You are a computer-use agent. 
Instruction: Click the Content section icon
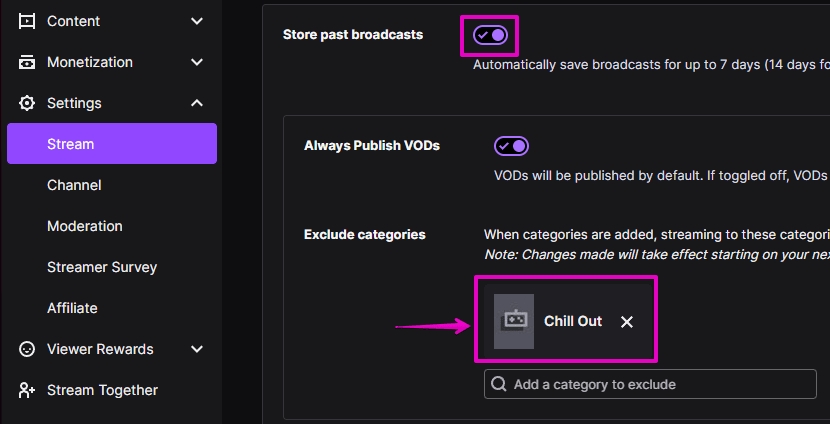point(26,21)
